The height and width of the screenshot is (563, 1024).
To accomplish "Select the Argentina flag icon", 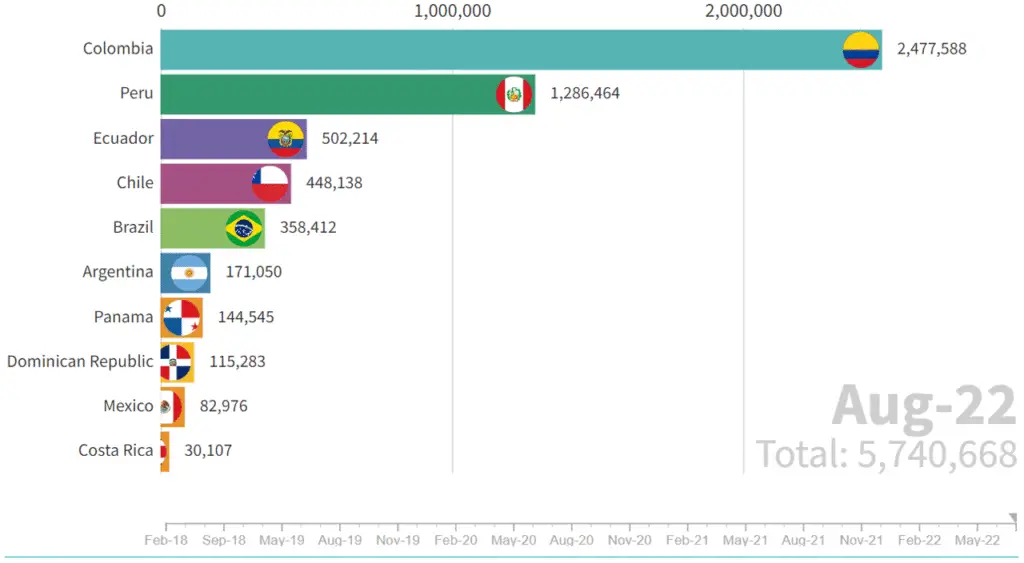I will pyautogui.click(x=189, y=272).
